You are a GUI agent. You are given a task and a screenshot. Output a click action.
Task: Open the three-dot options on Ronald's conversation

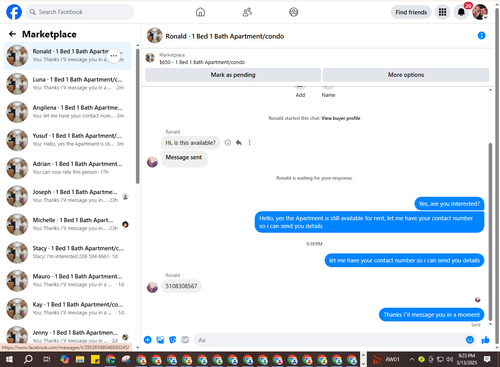click(114, 56)
